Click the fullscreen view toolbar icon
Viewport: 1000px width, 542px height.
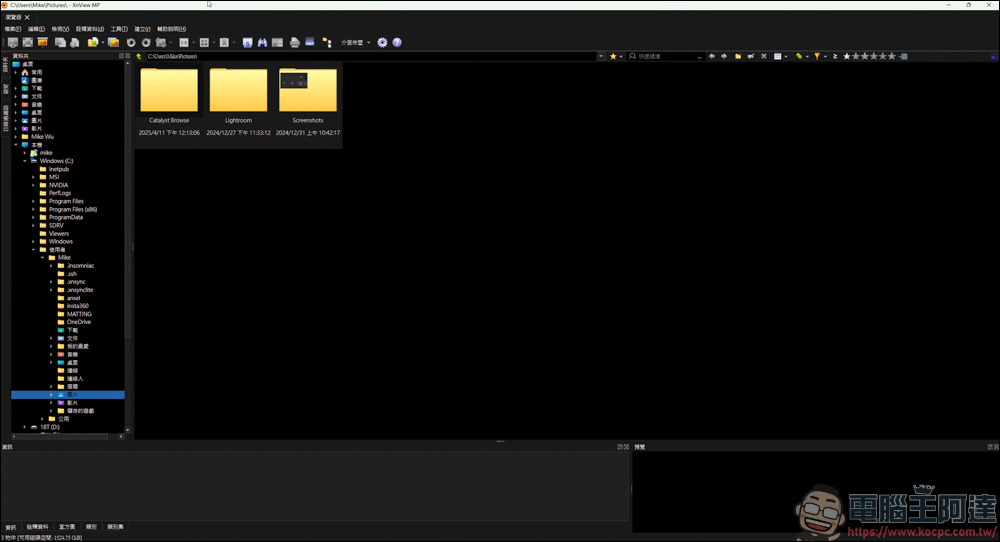click(27, 42)
